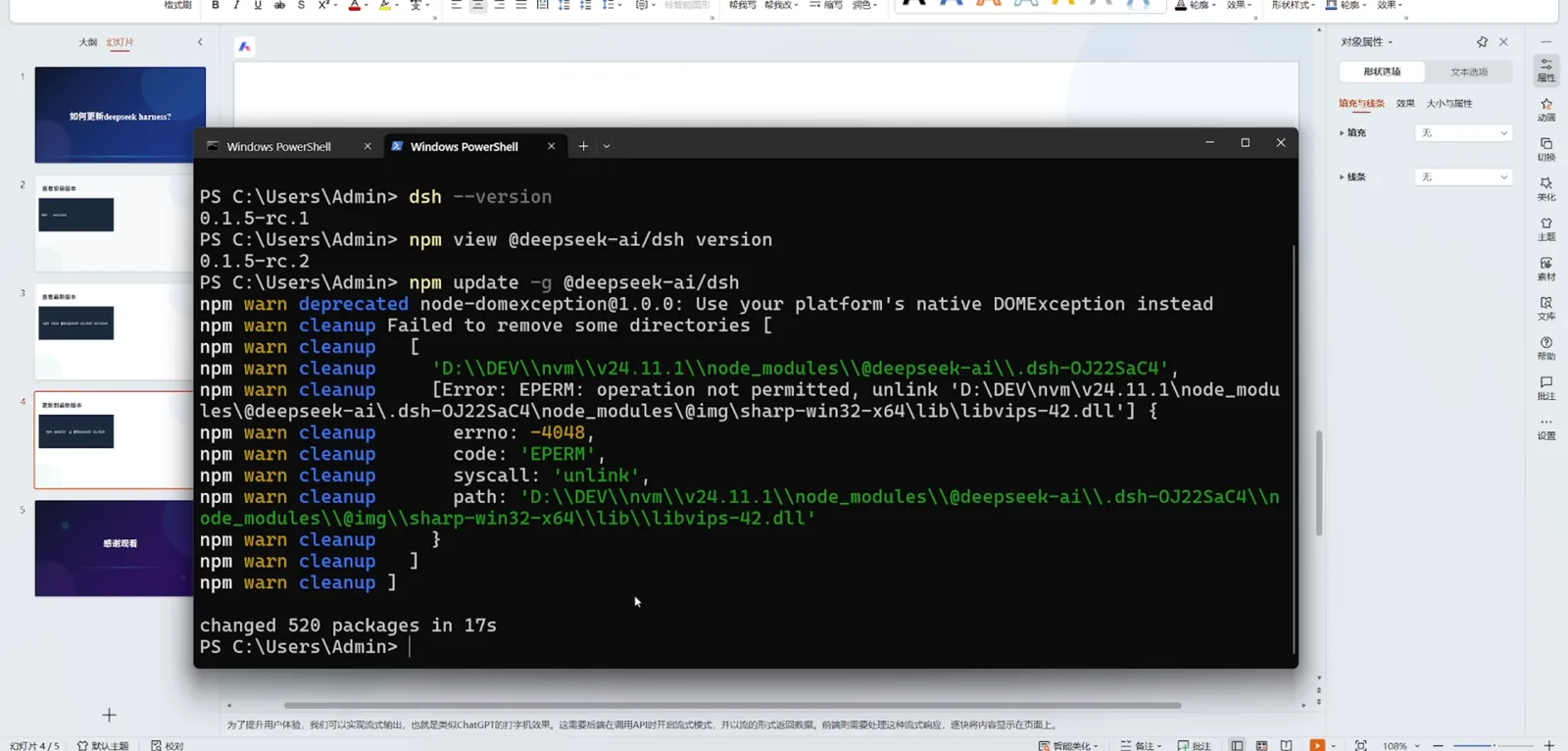Image resolution: width=1568 pixels, height=751 pixels.
Task: Collapse the slide thumbnail panel
Action: (x=200, y=42)
